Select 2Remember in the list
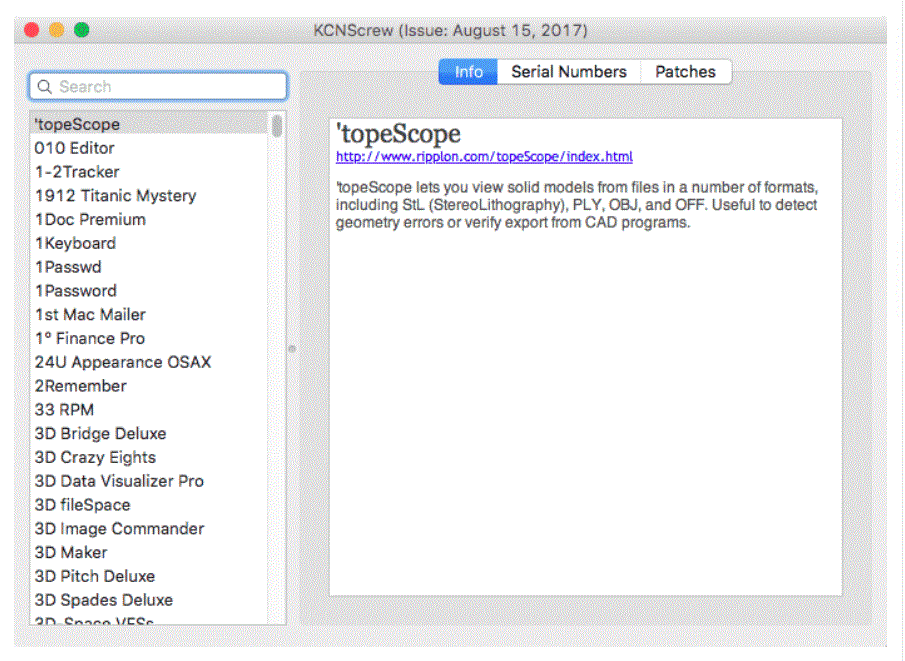This screenshot has width=905, height=661. pyautogui.click(x=149, y=386)
